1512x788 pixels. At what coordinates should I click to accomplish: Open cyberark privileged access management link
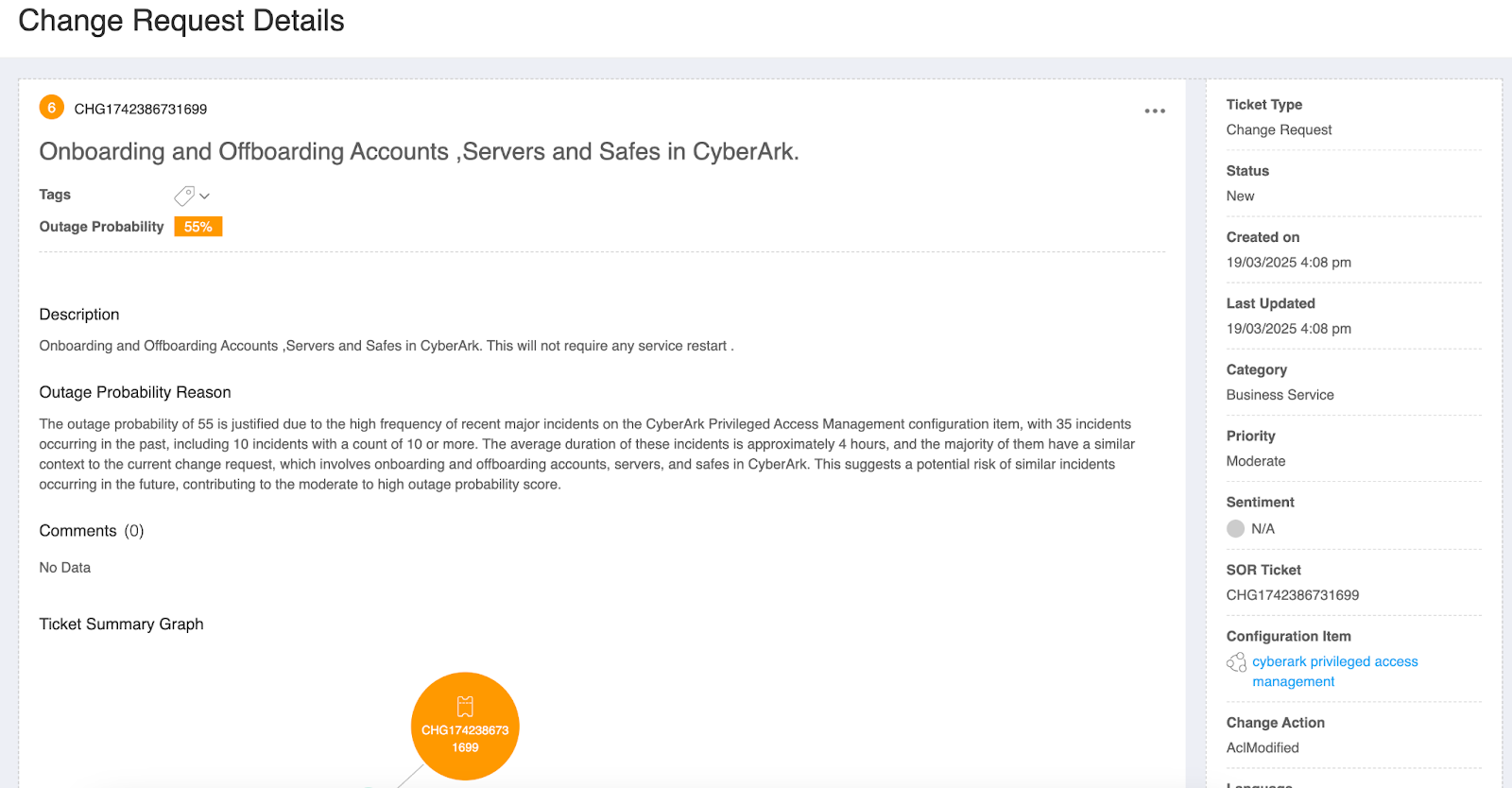point(1334,672)
